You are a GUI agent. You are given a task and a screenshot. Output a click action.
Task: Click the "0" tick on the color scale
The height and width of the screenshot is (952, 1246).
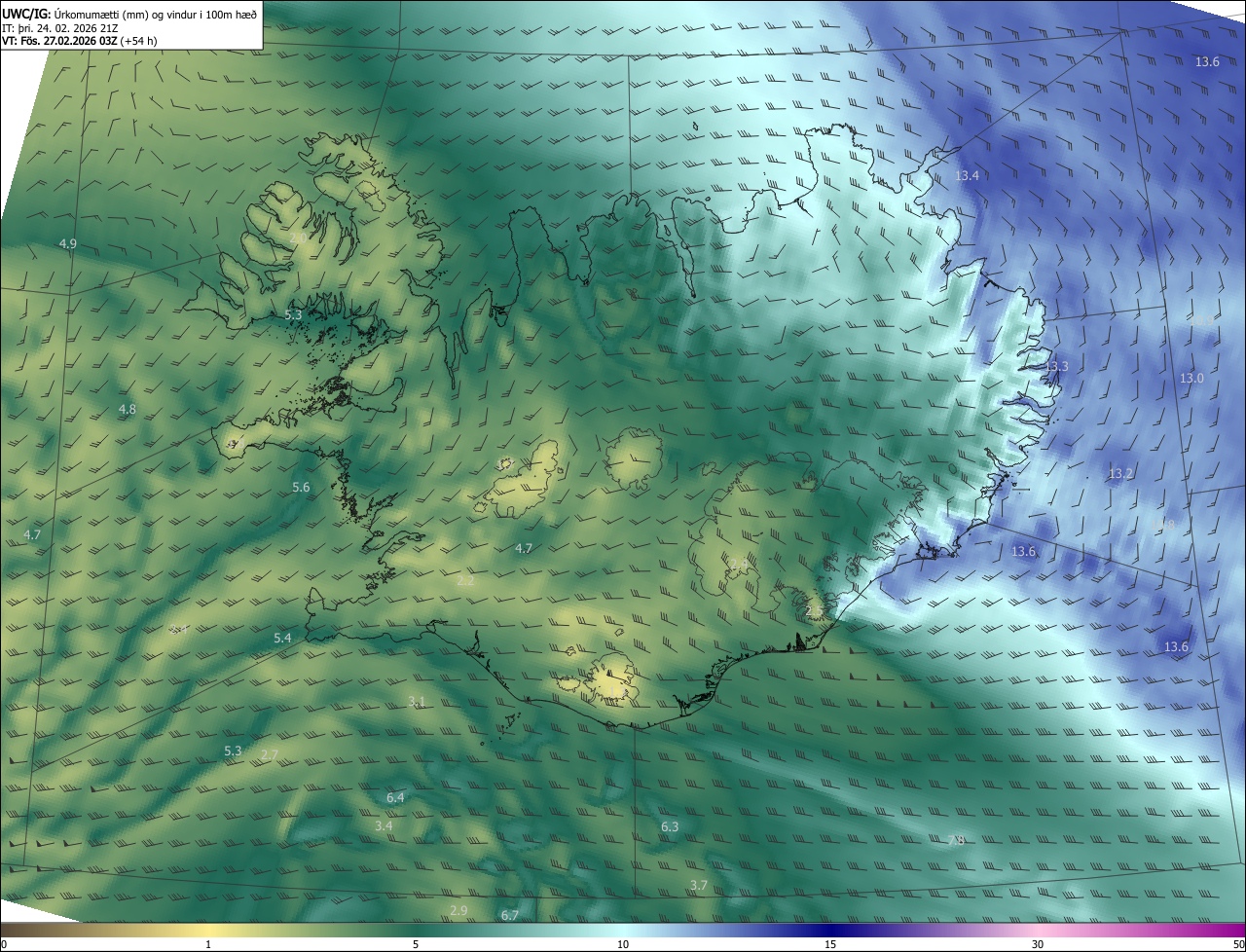[x=4, y=944]
